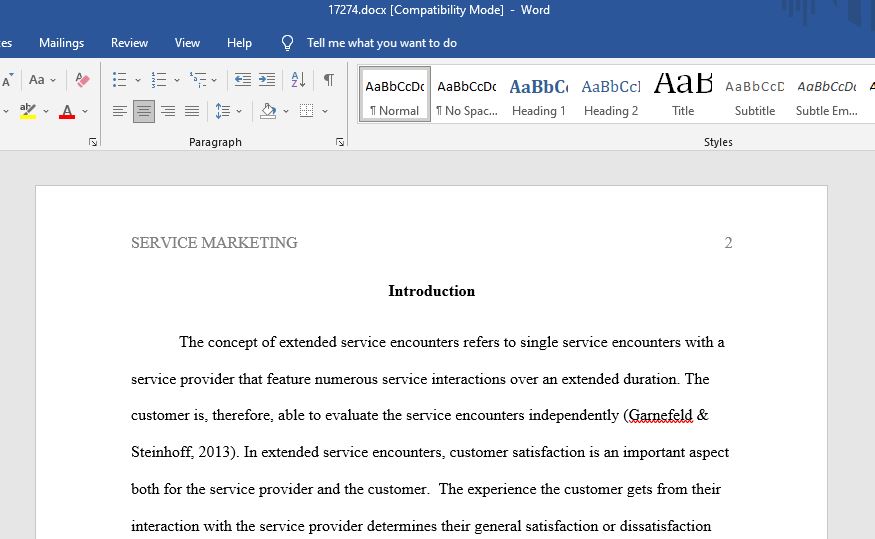Apply the Heading 2 style
The width and height of the screenshot is (875, 539).
[x=611, y=94]
